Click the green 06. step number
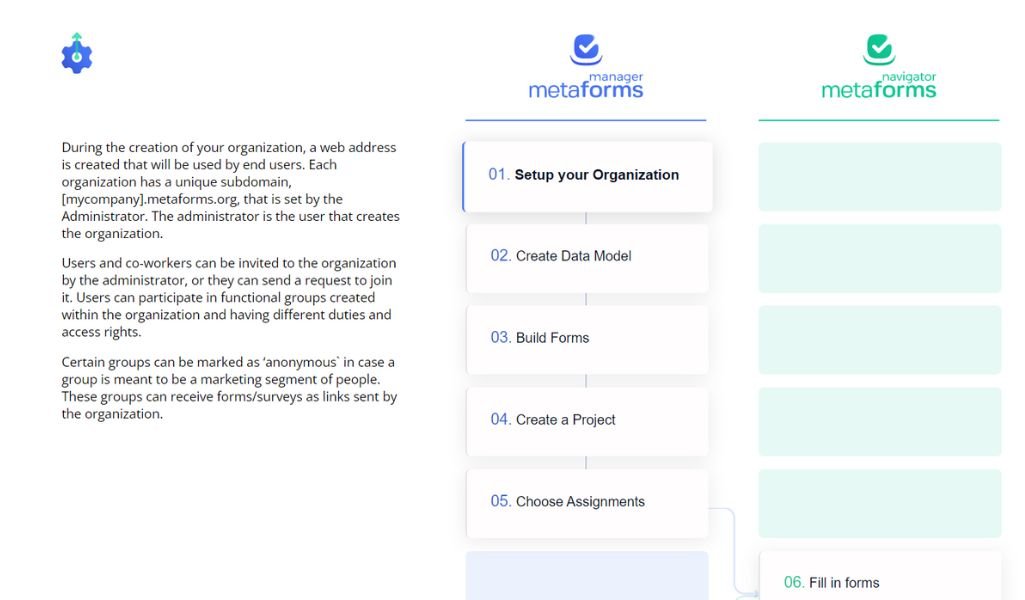 [794, 582]
